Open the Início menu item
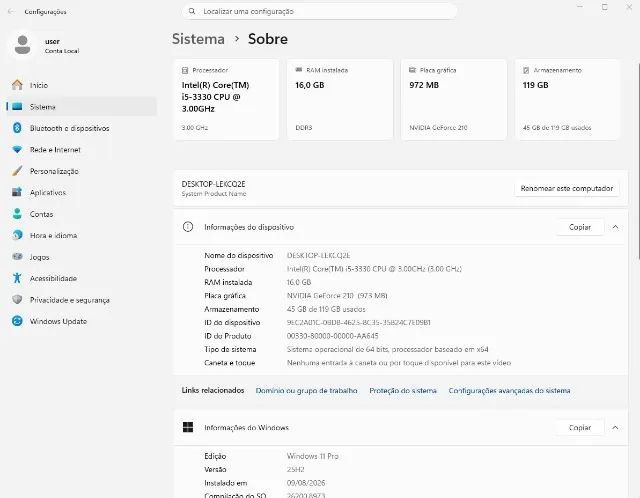Image resolution: width=640 pixels, height=498 pixels. (82, 85)
